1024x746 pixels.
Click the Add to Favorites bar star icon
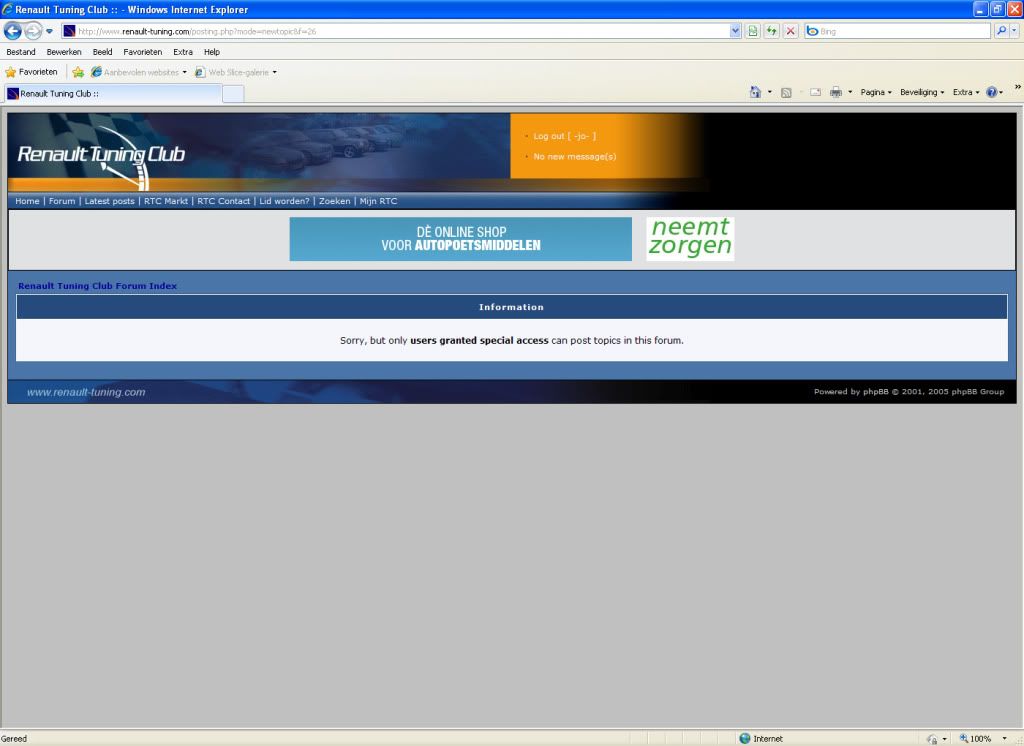point(78,72)
